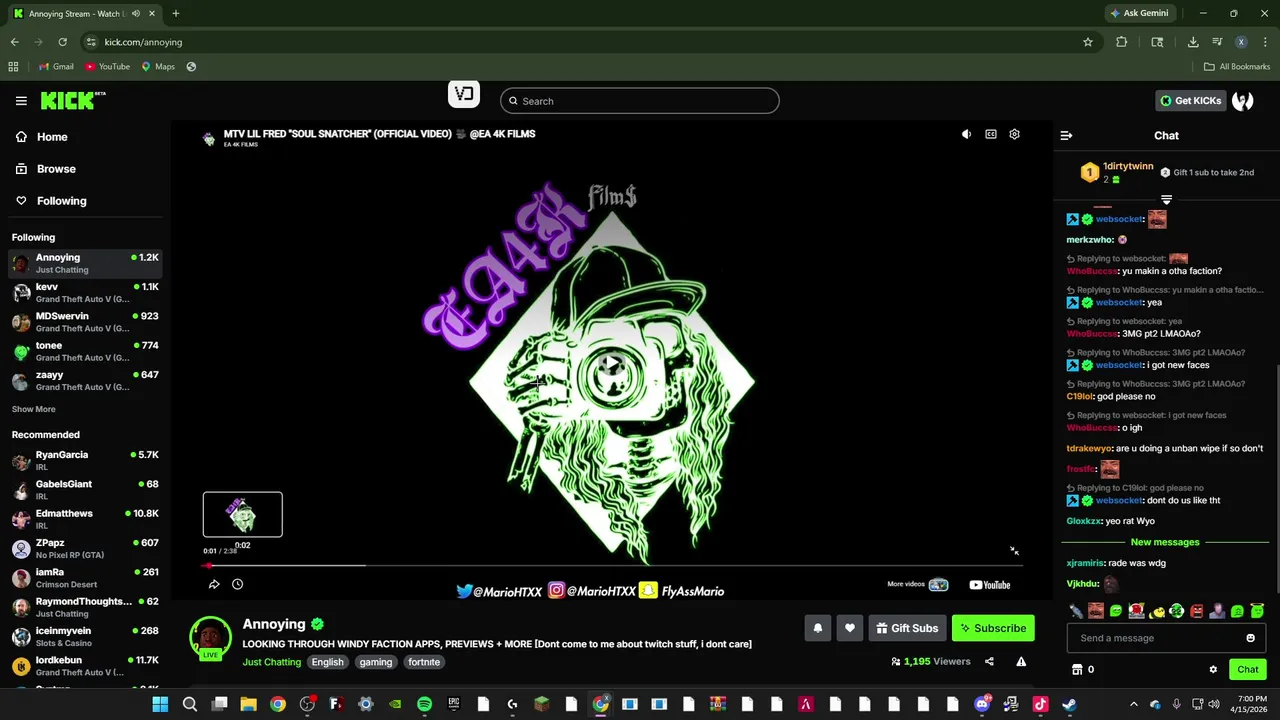Focus the Kick search field
Viewport: 1280px width, 720px height.
pyautogui.click(x=639, y=101)
